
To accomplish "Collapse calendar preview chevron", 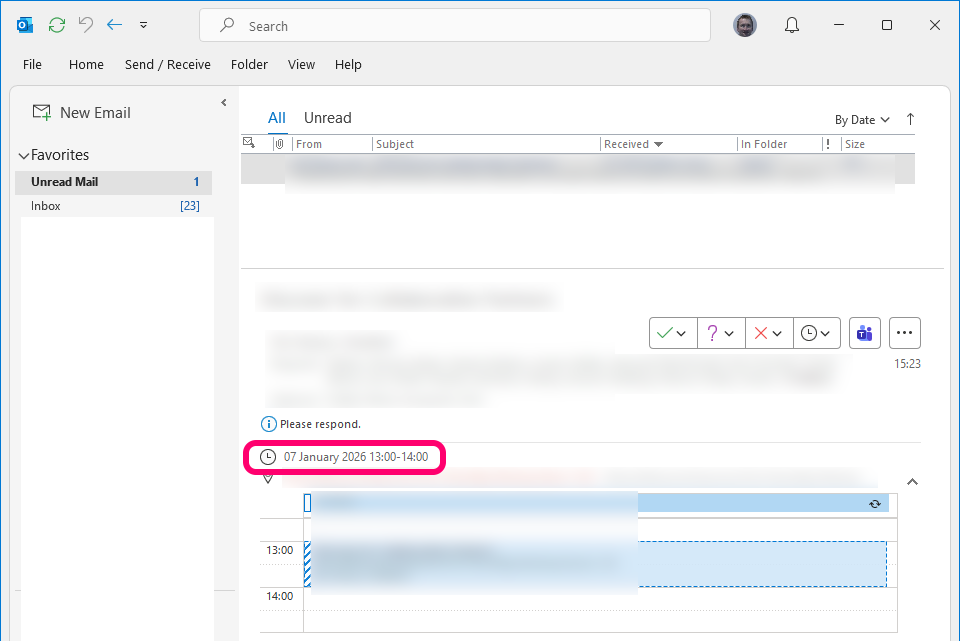I will coord(912,482).
